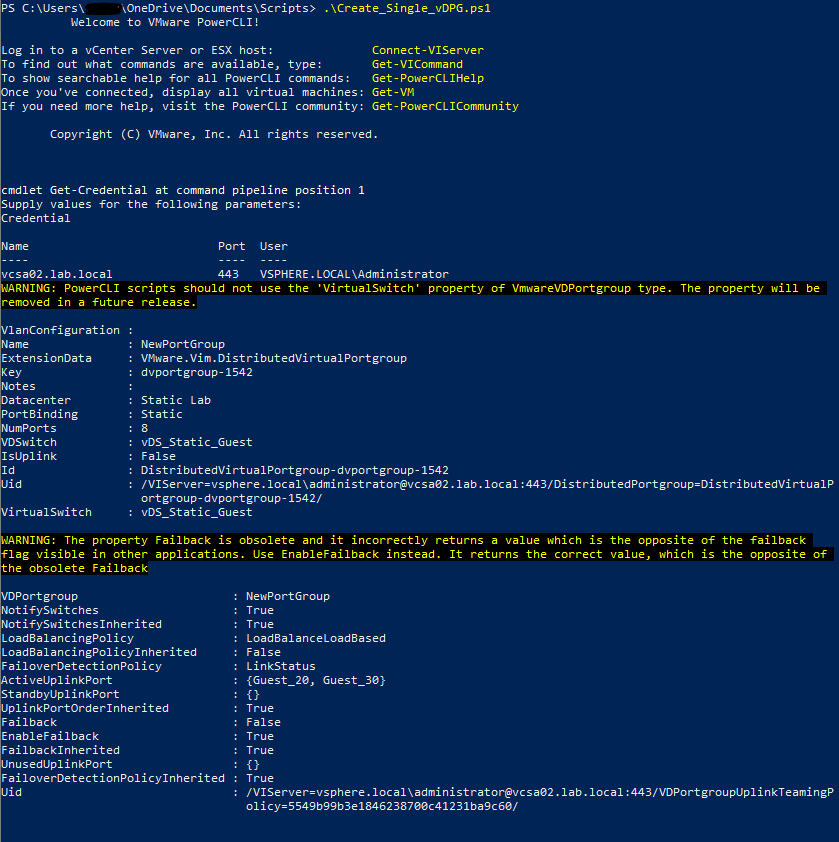Click the Create_Single_vDPG.ps1 script name
The width and height of the screenshot is (839, 842).
pyautogui.click(x=414, y=8)
